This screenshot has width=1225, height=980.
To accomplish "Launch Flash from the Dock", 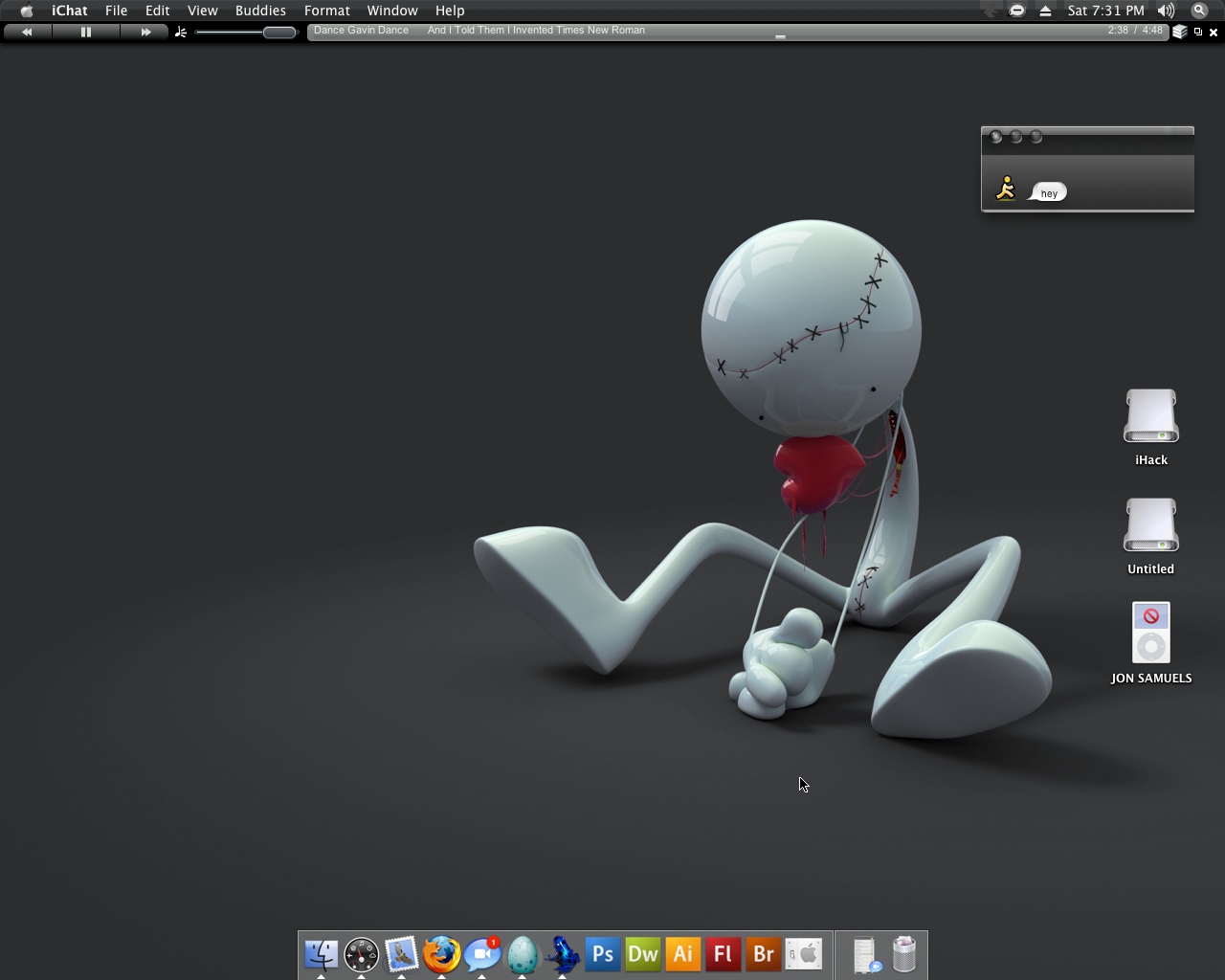I will click(x=724, y=954).
